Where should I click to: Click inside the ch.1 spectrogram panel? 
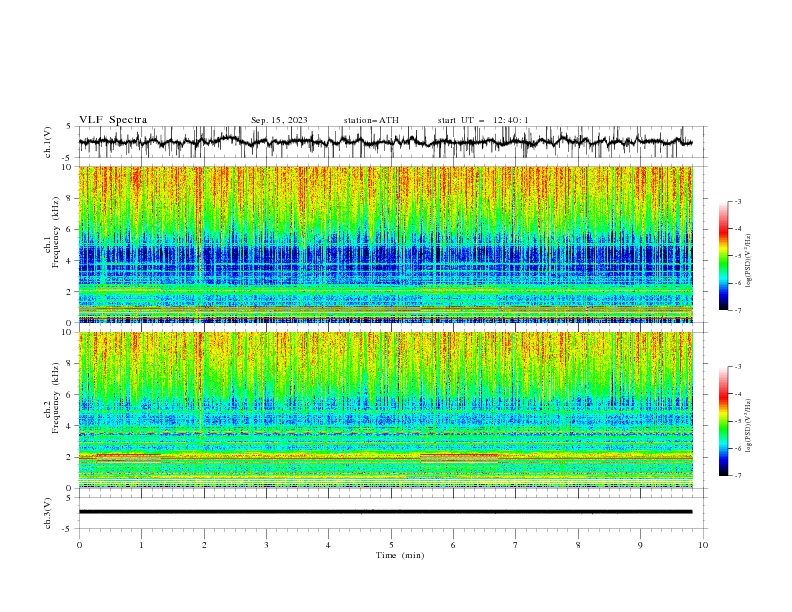point(386,244)
